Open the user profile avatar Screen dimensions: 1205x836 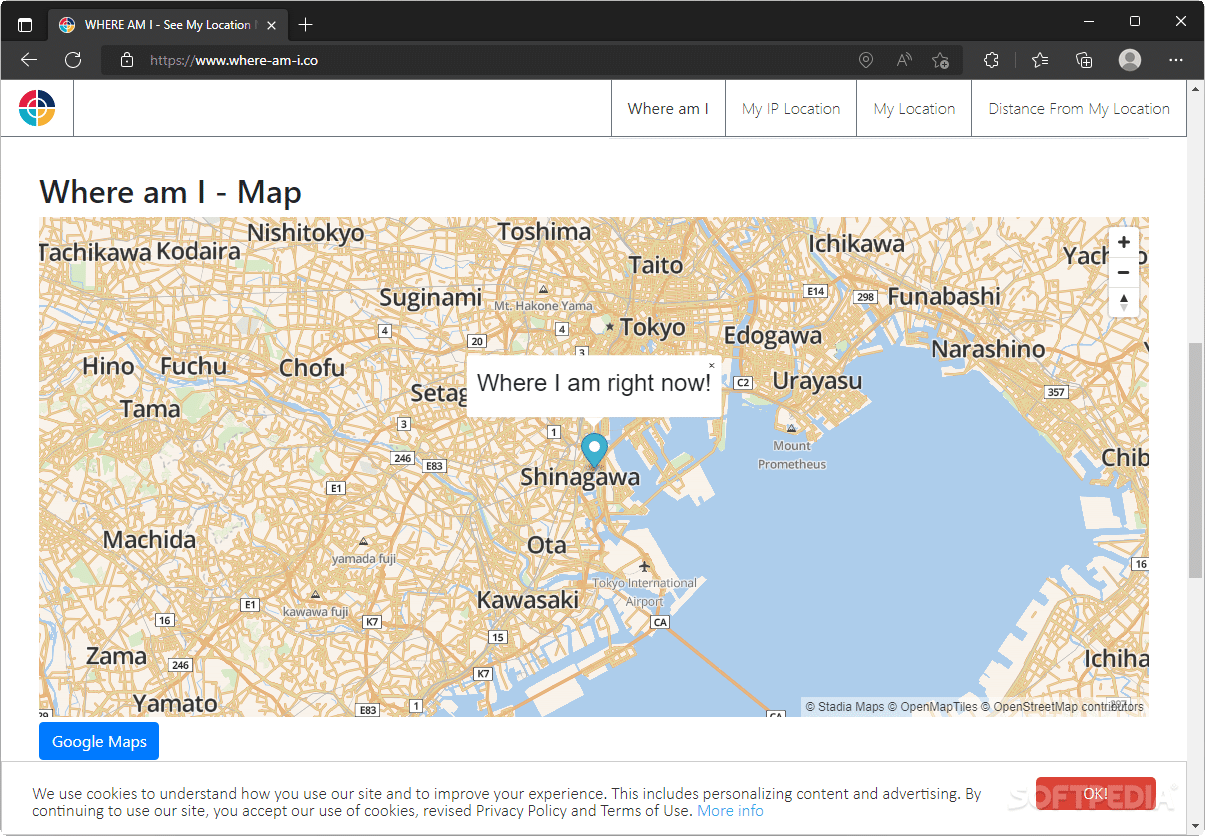[x=1130, y=60]
